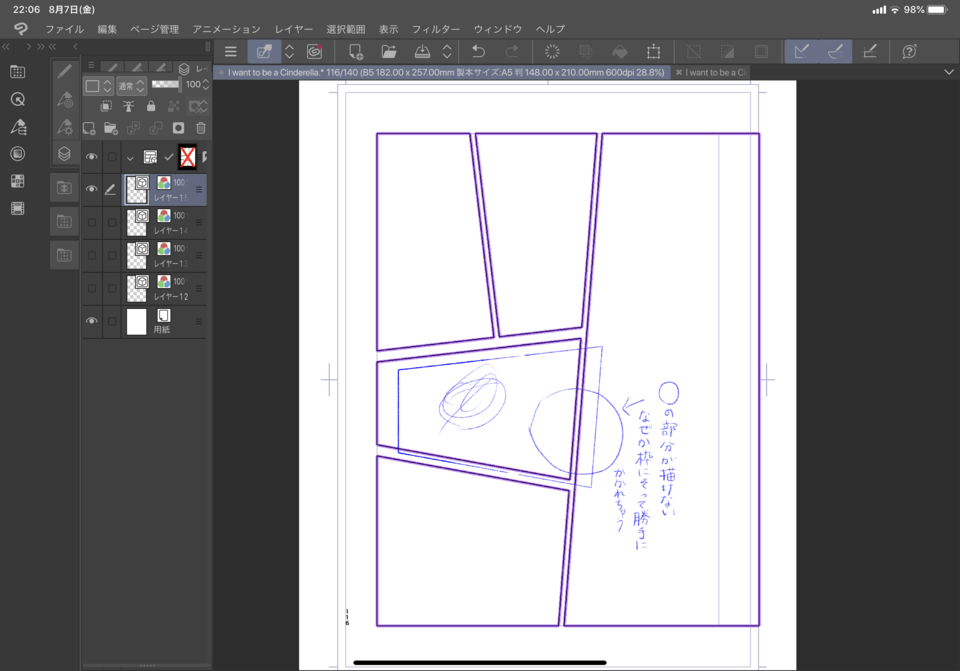Screen dimensions: 960x671
Task: Click the hamburger menu button in command bar
Action: [x=231, y=52]
